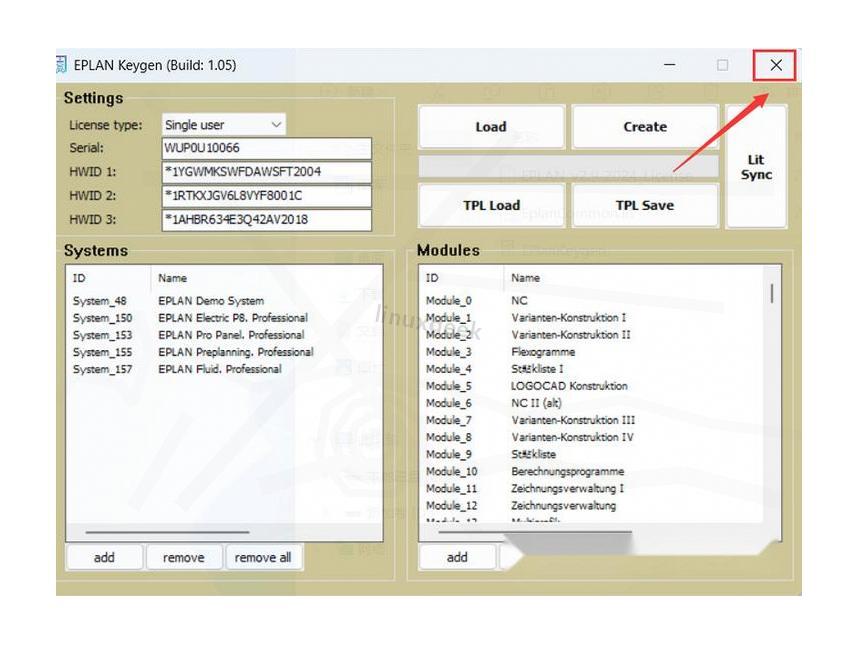Select the EPLAN Fluid Professional system row
Viewport: 858px width, 645px height.
[x=190, y=369]
